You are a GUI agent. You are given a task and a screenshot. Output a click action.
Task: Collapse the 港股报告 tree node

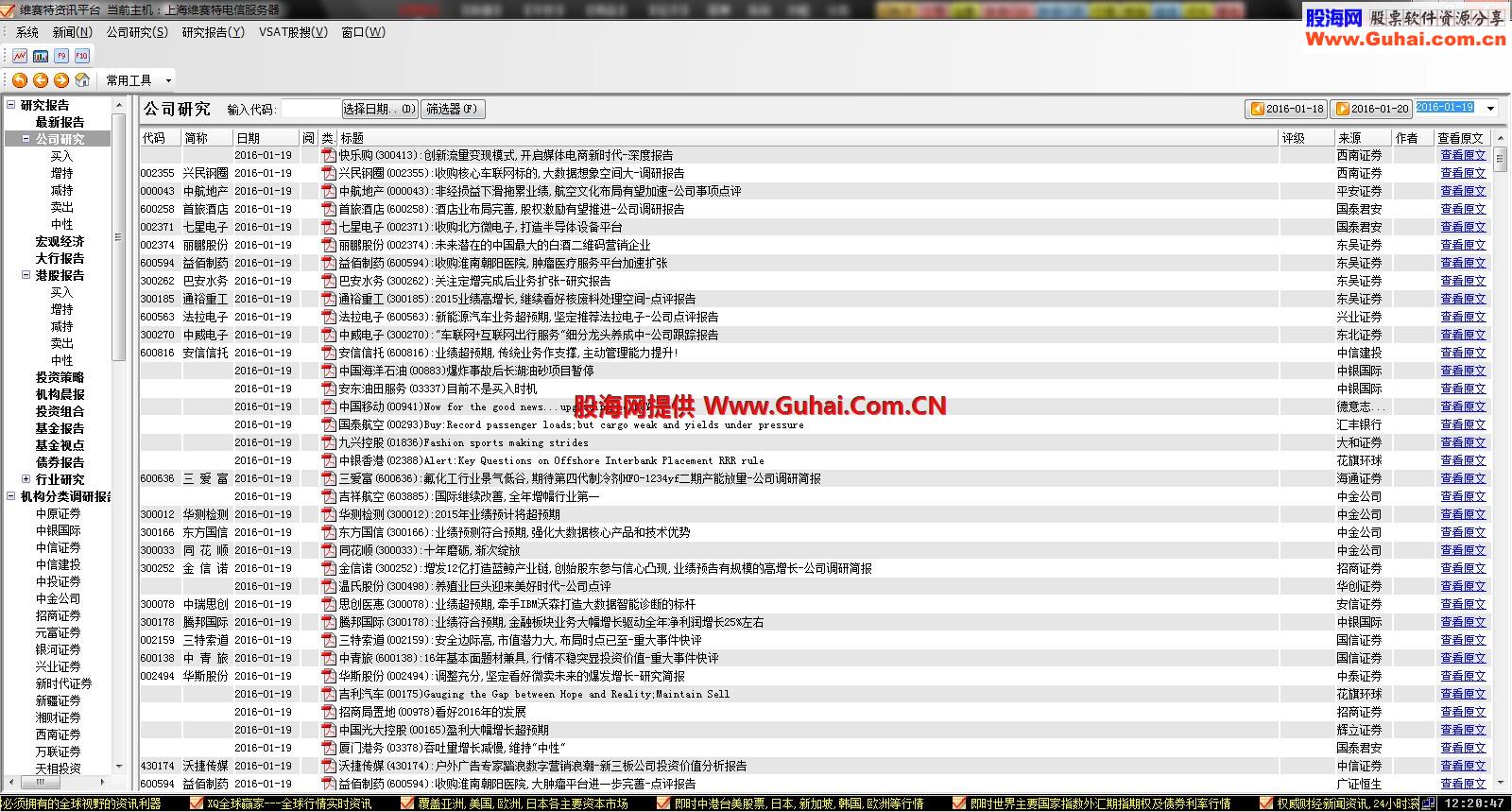click(x=26, y=275)
